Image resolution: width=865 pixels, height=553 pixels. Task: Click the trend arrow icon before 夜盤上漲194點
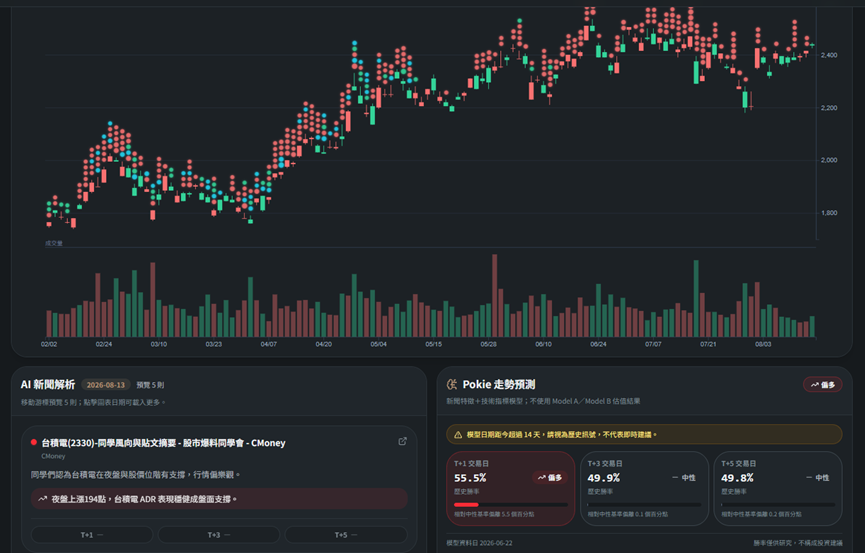42,499
